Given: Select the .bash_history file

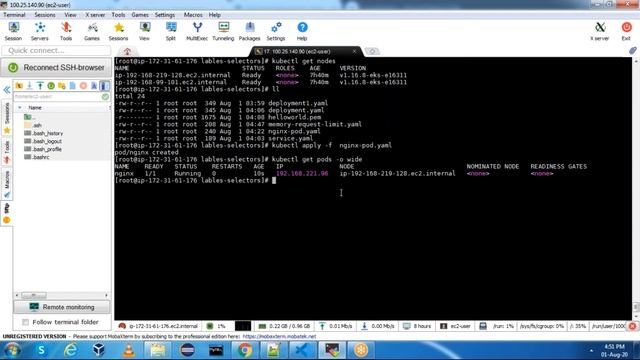Looking at the screenshot, I should [x=43, y=133].
